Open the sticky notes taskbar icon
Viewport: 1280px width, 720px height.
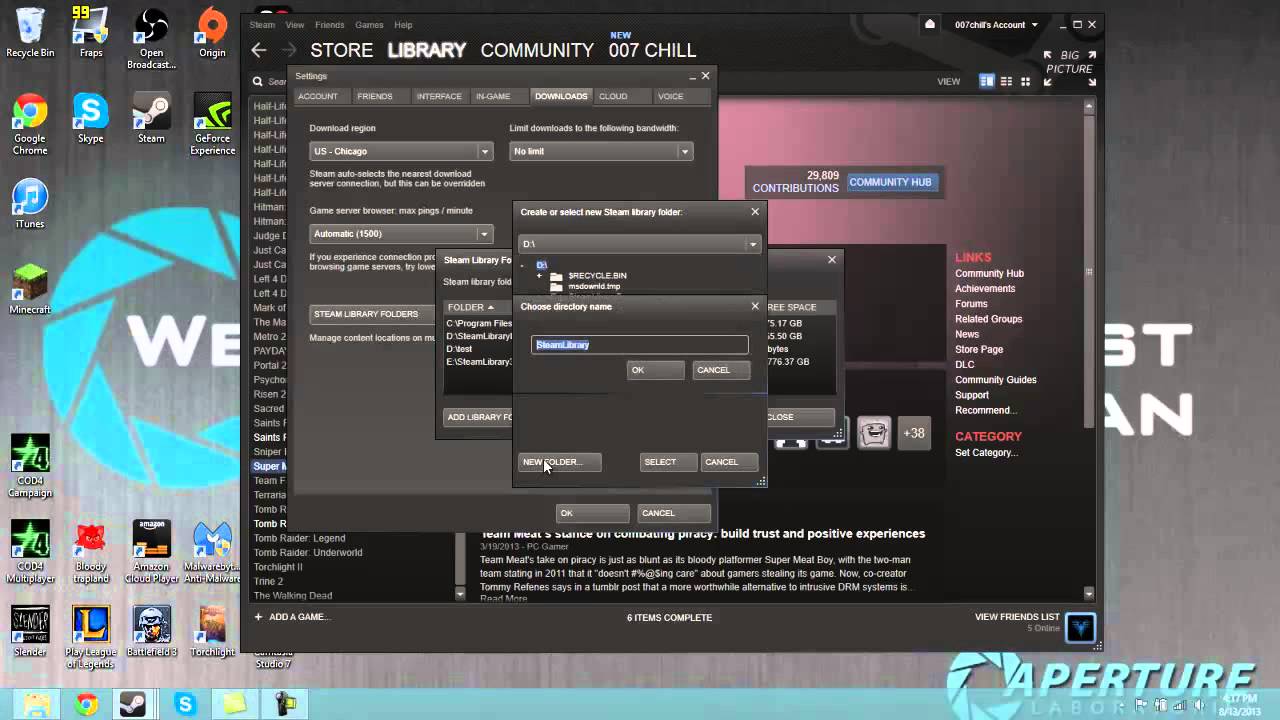coord(234,705)
